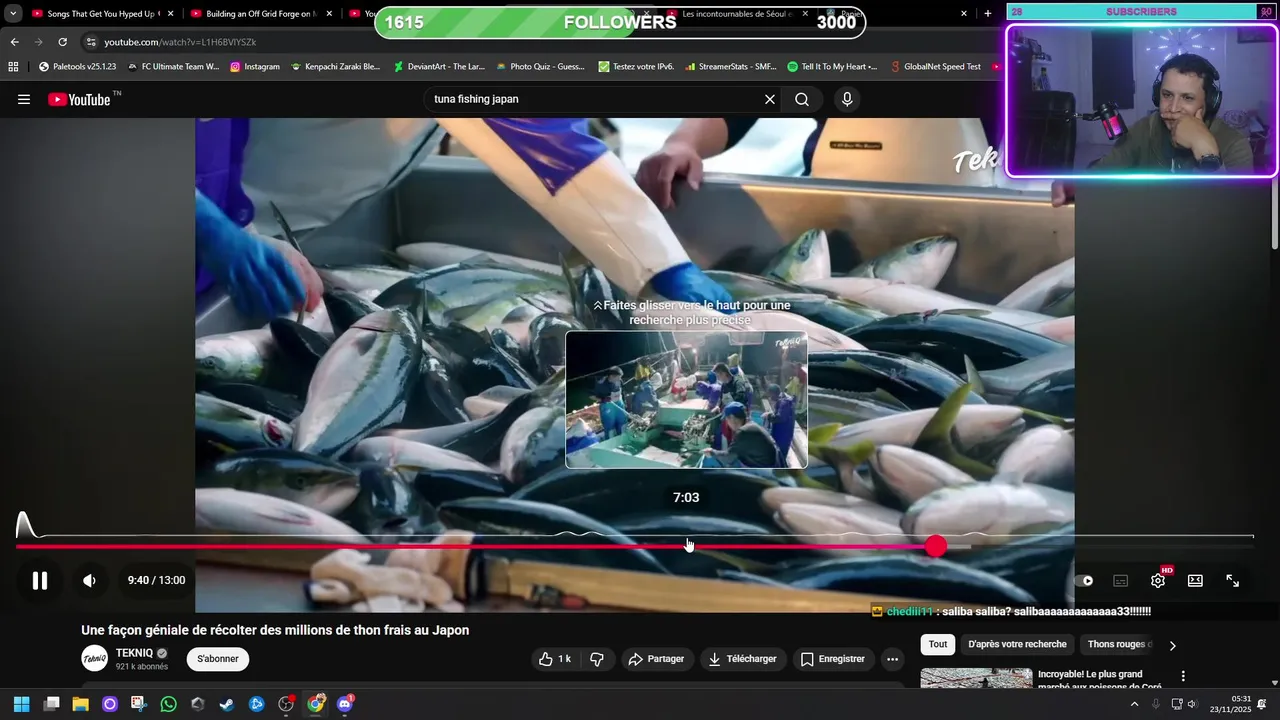Open Discord from the taskbar
The width and height of the screenshot is (1280, 720).
point(345,704)
